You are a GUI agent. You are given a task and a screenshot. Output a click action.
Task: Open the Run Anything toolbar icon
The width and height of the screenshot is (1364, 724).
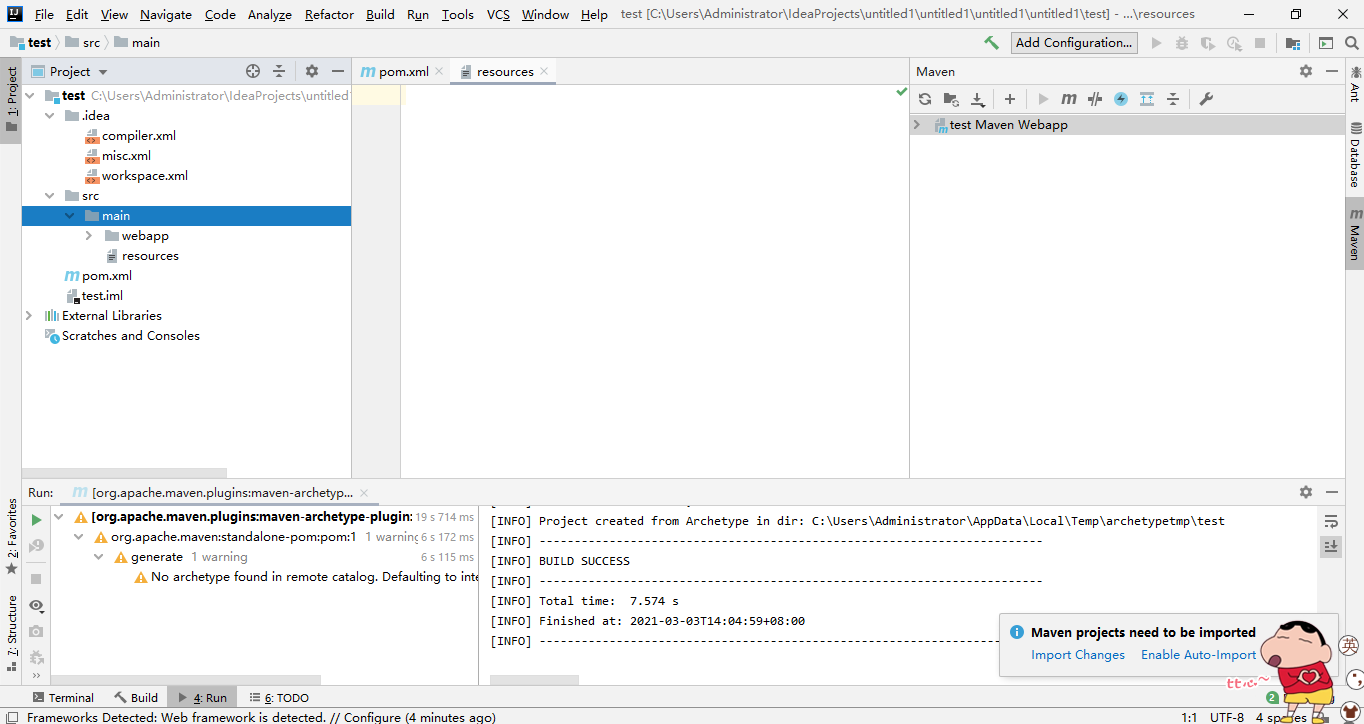click(1326, 43)
